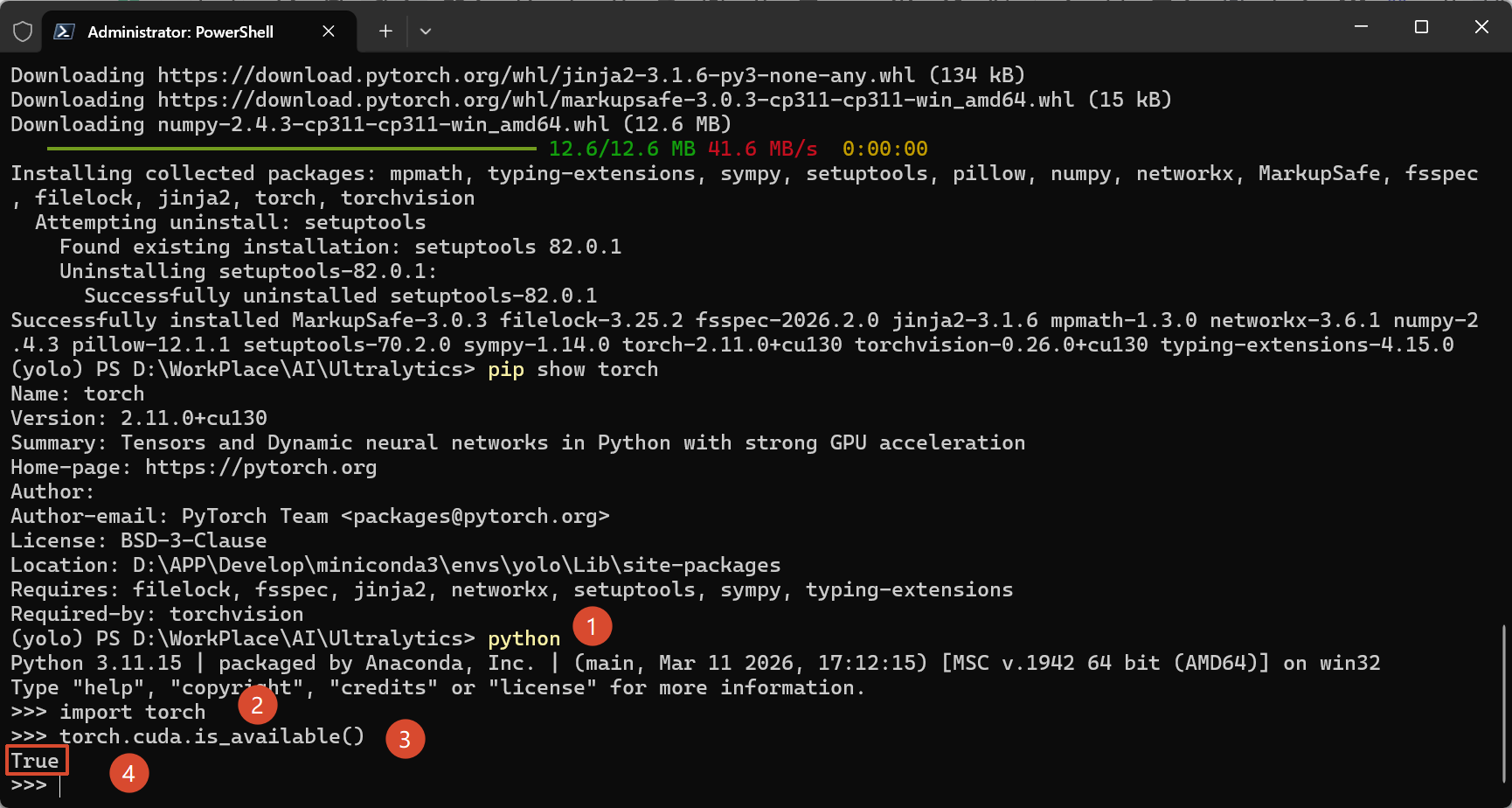Screen dimensions: 1512x808
Task: Switch to the Administrator: PowerShell tab
Action: click(180, 31)
